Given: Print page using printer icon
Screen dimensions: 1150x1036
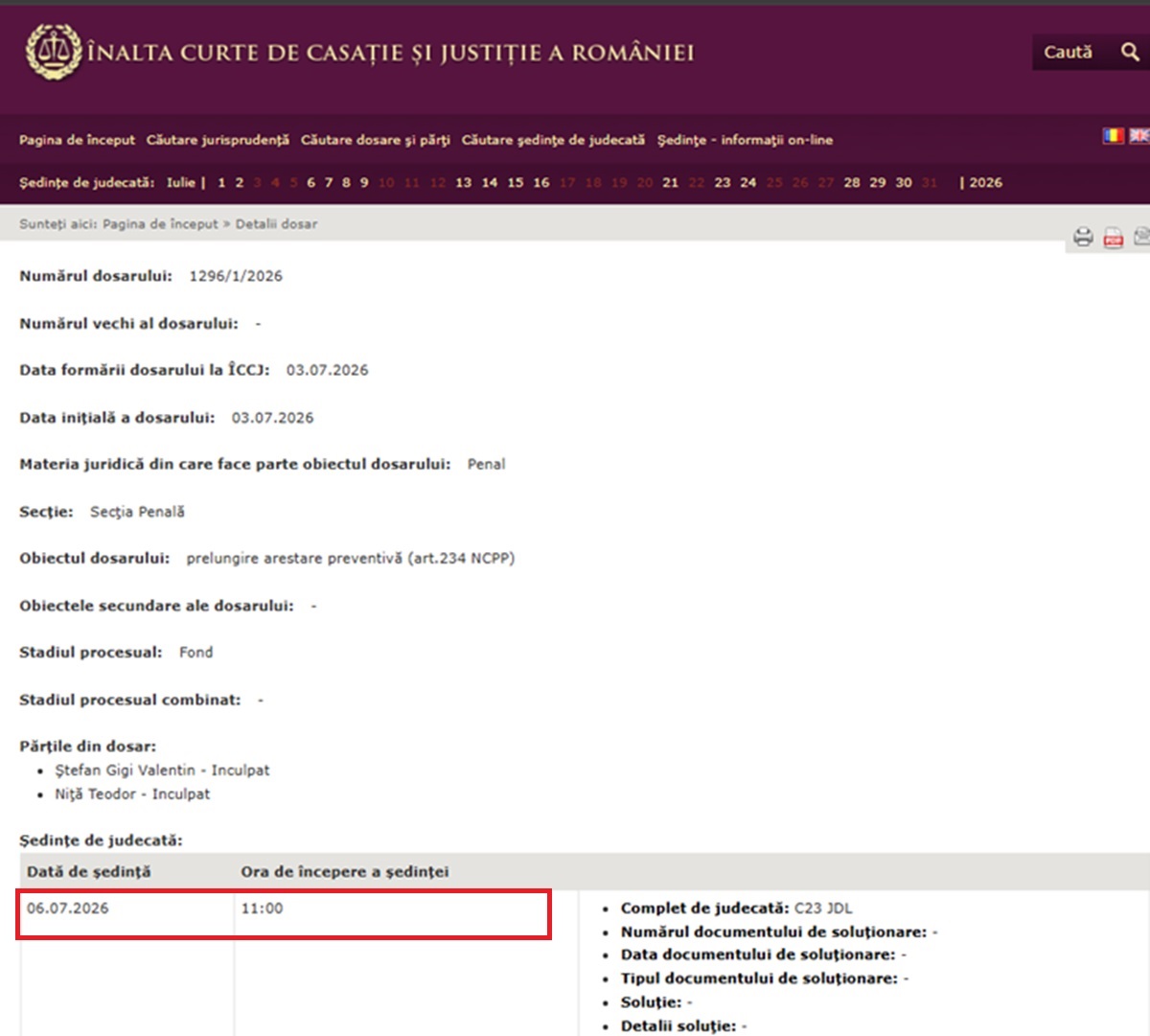Looking at the screenshot, I should coord(1083,238).
